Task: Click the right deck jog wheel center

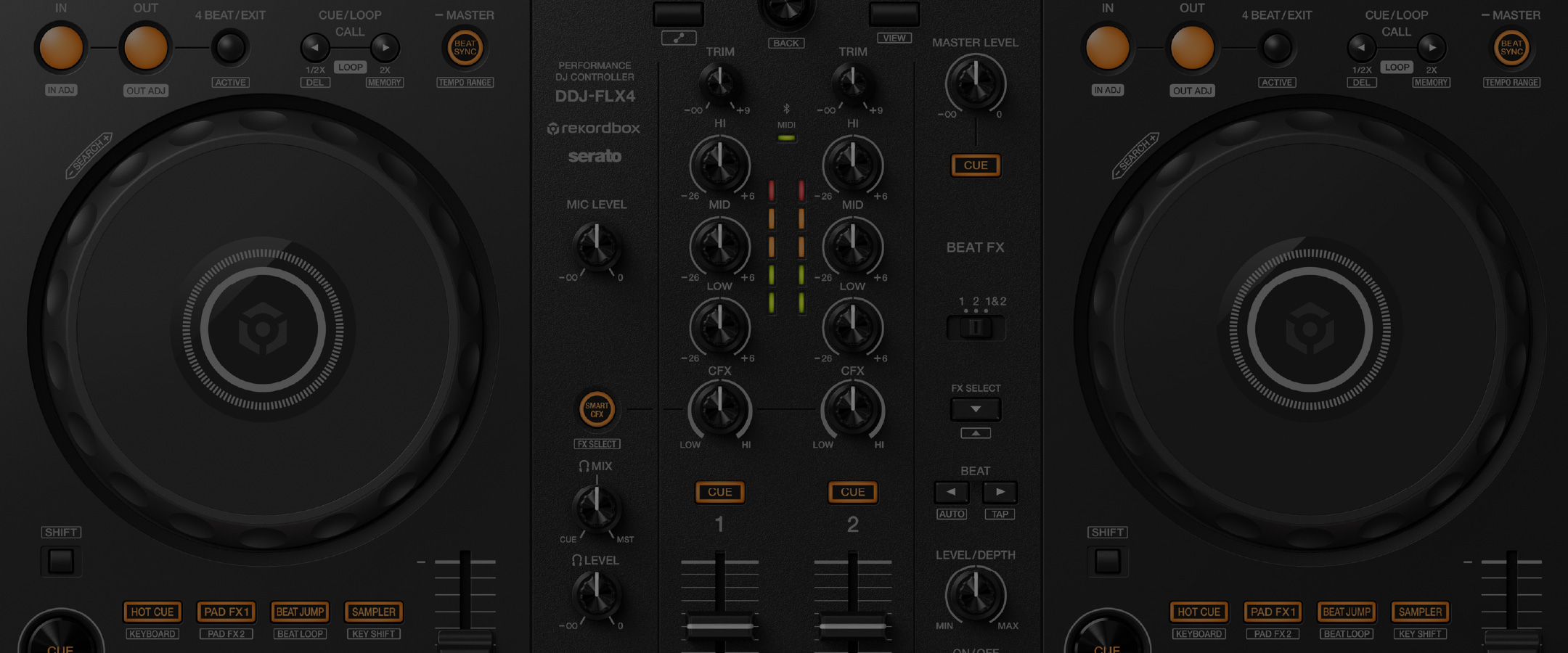Action: click(1310, 330)
